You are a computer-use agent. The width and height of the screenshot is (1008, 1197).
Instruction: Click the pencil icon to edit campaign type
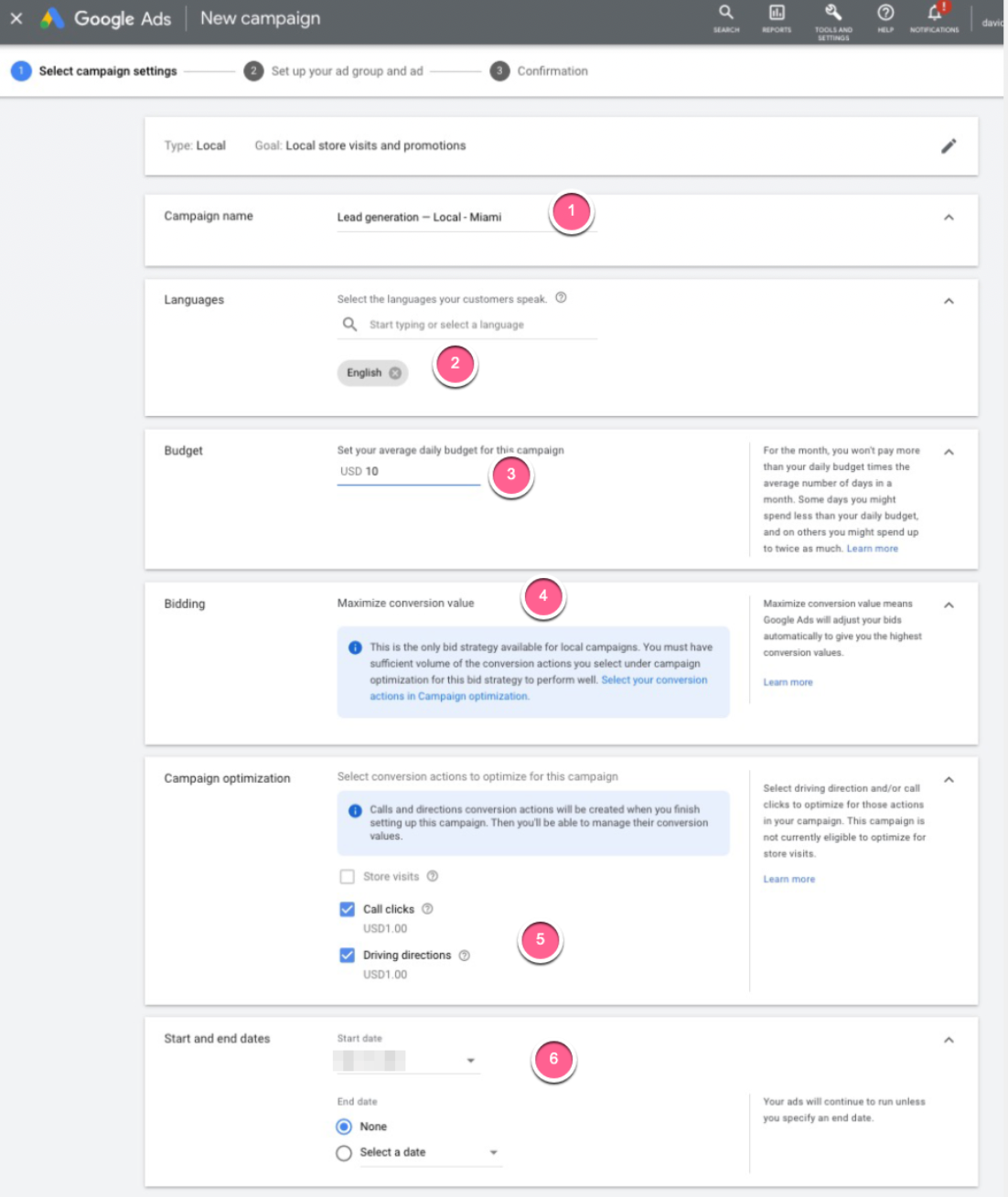click(949, 145)
